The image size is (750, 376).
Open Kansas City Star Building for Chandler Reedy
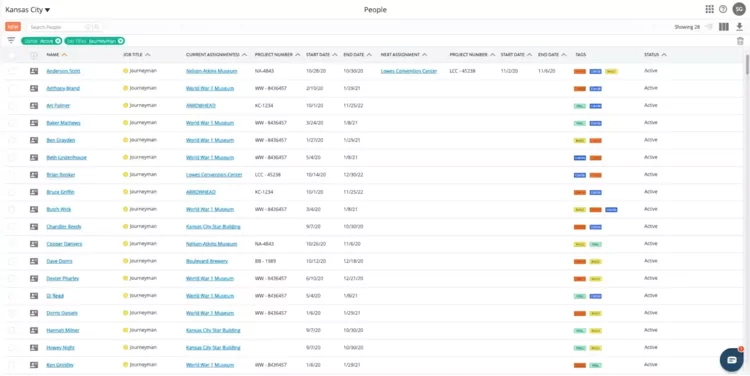213,227
